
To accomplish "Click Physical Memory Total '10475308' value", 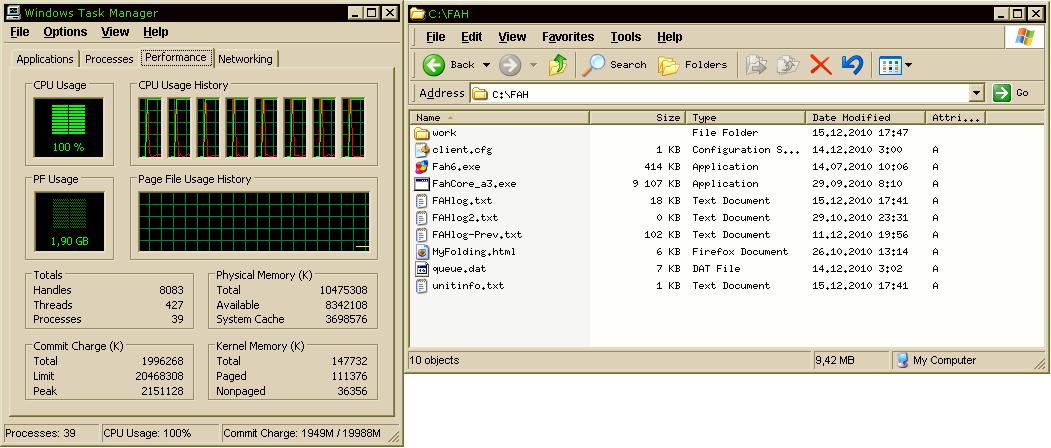I will pos(343,290).
